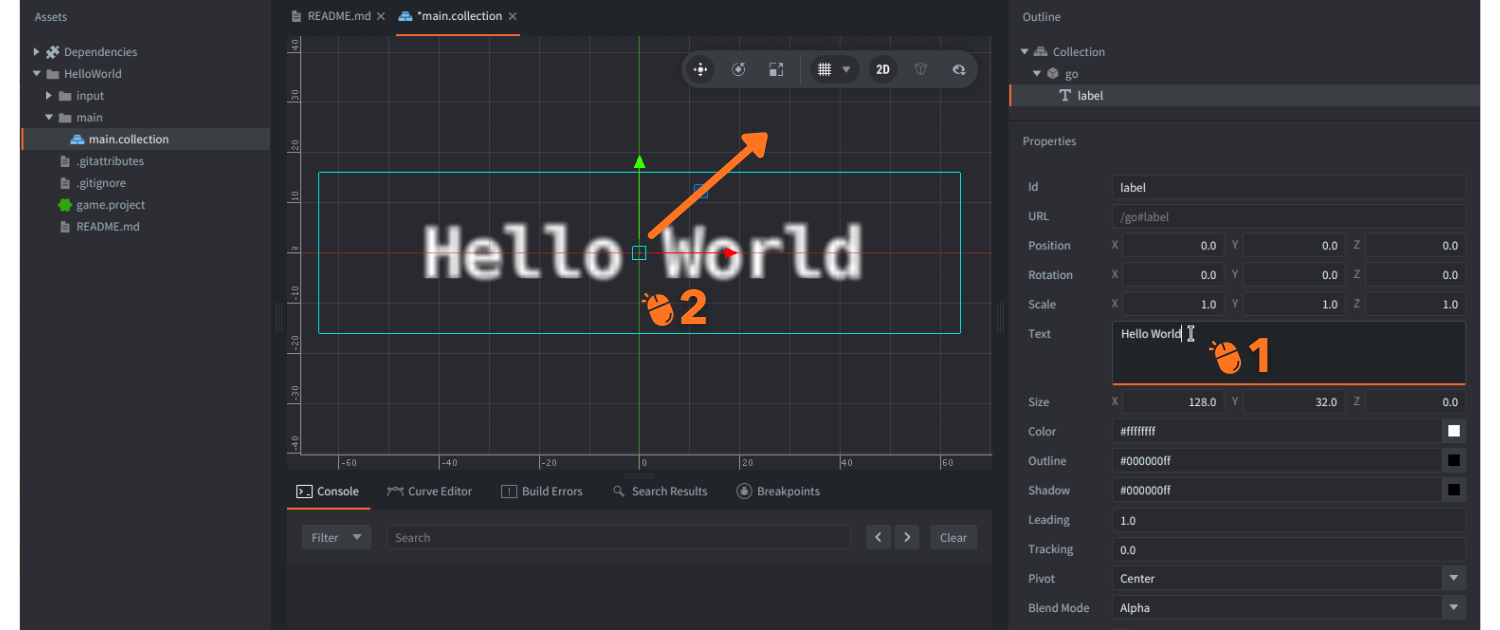Select the Rotate tool in the scene toolbar
Viewport: 1500px width, 630px height.
click(738, 69)
